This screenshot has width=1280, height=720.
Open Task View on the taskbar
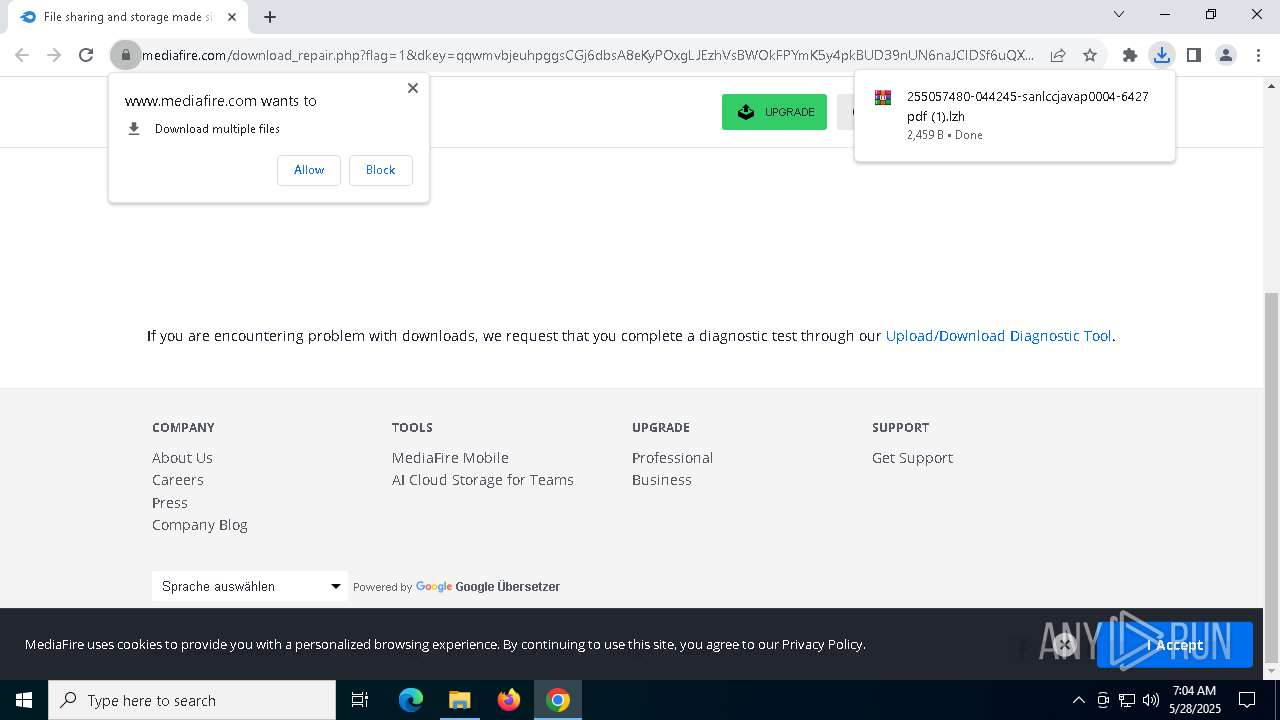tap(360, 700)
